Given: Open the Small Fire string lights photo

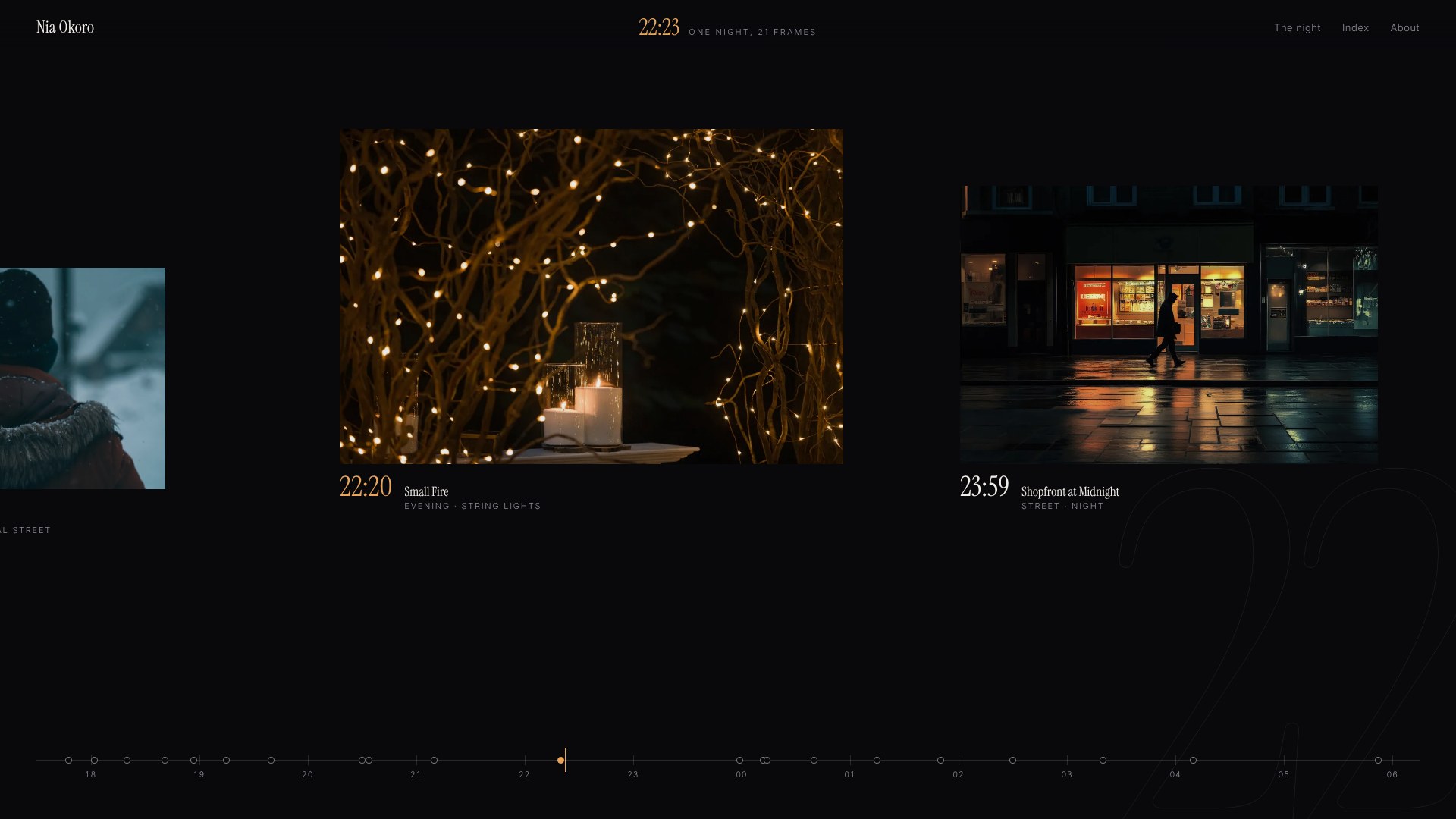Looking at the screenshot, I should pyautogui.click(x=591, y=296).
